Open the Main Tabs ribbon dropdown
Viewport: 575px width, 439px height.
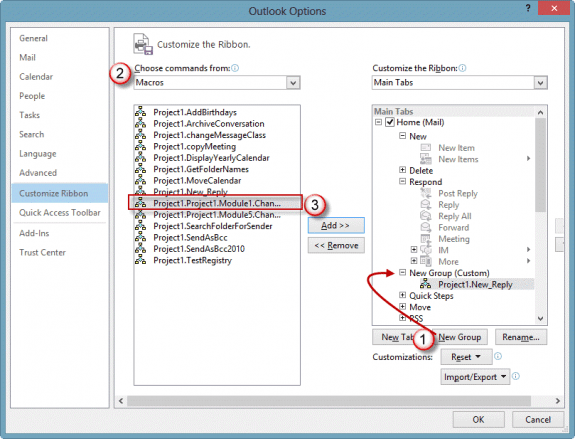tap(540, 83)
